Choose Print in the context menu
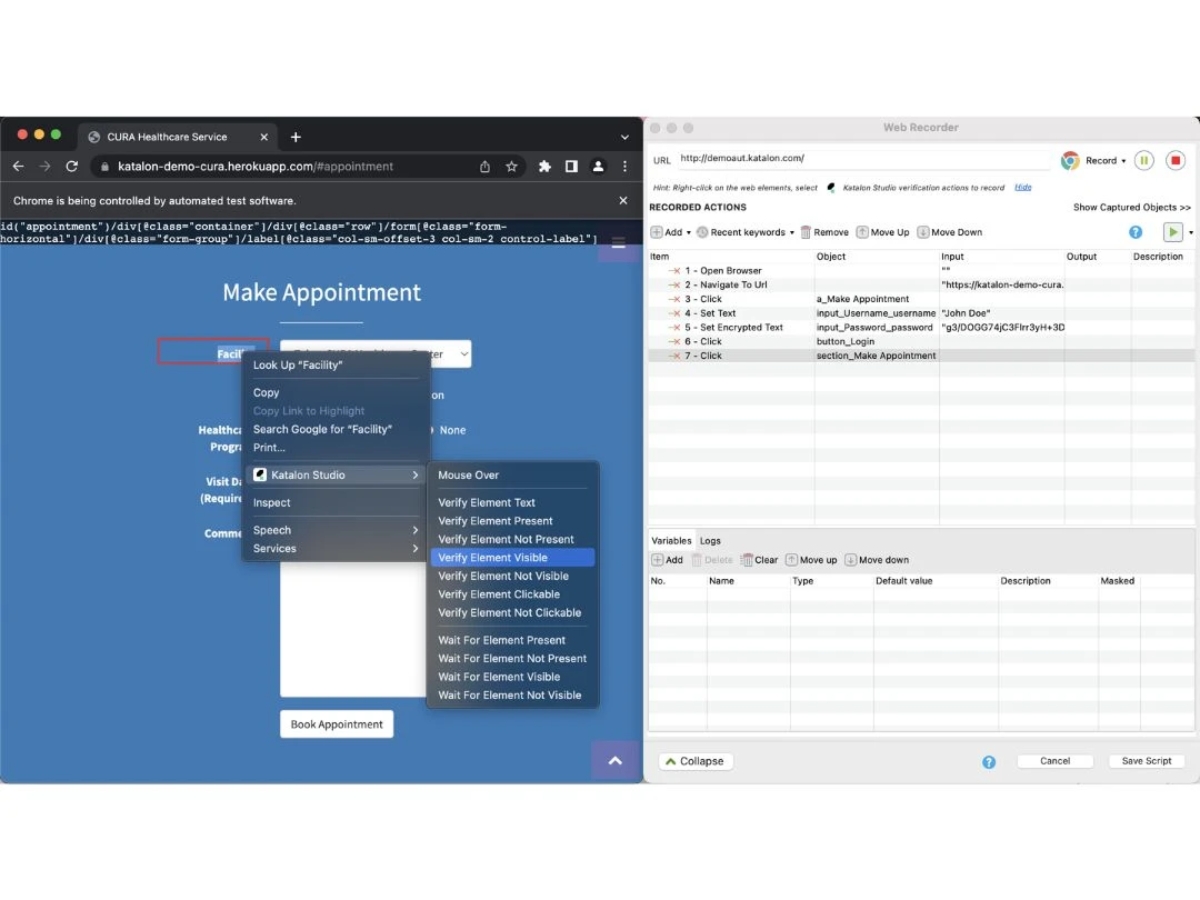Image resolution: width=1200 pixels, height=900 pixels. click(x=336, y=447)
